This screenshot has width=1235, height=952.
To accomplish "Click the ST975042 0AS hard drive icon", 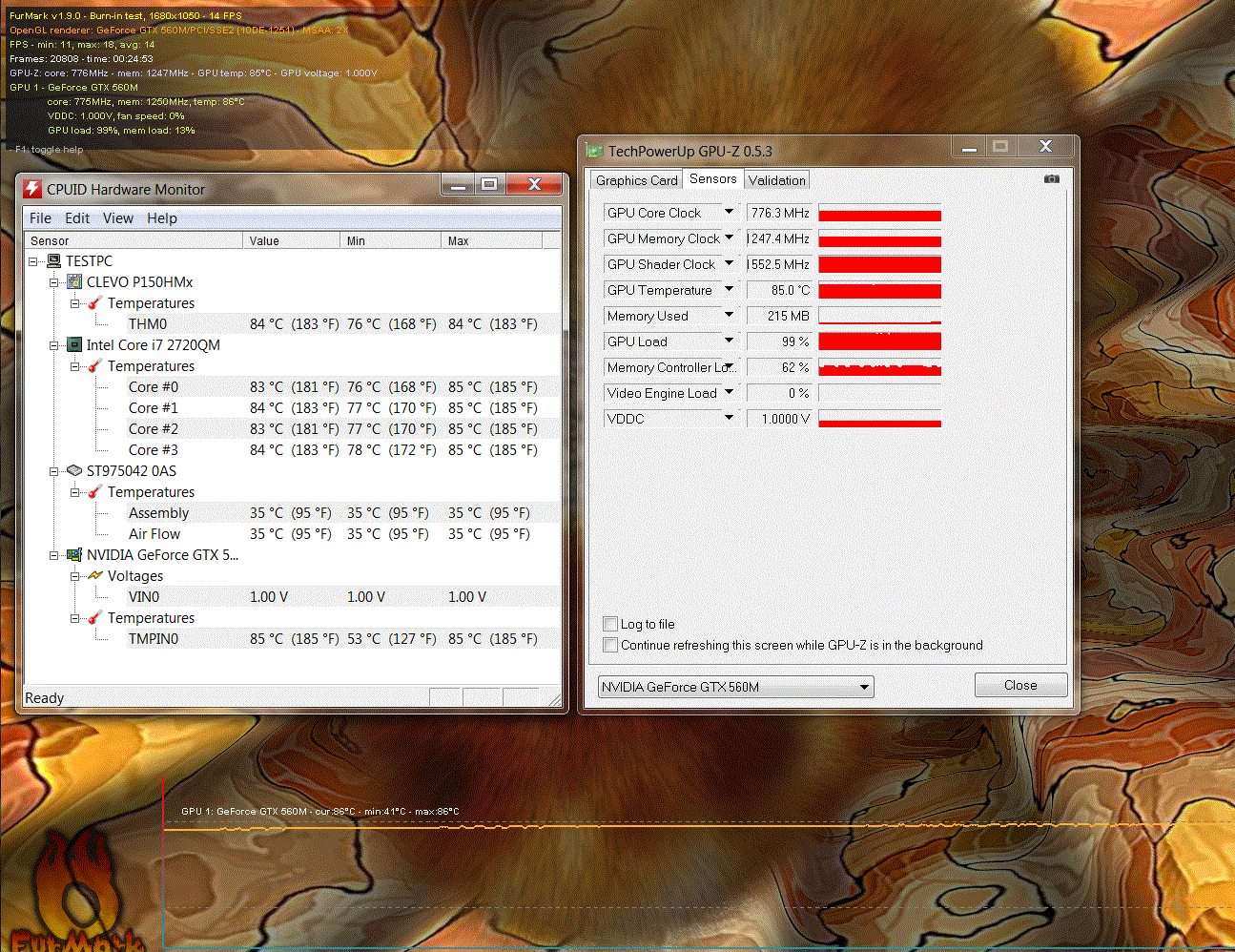I will (x=74, y=470).
